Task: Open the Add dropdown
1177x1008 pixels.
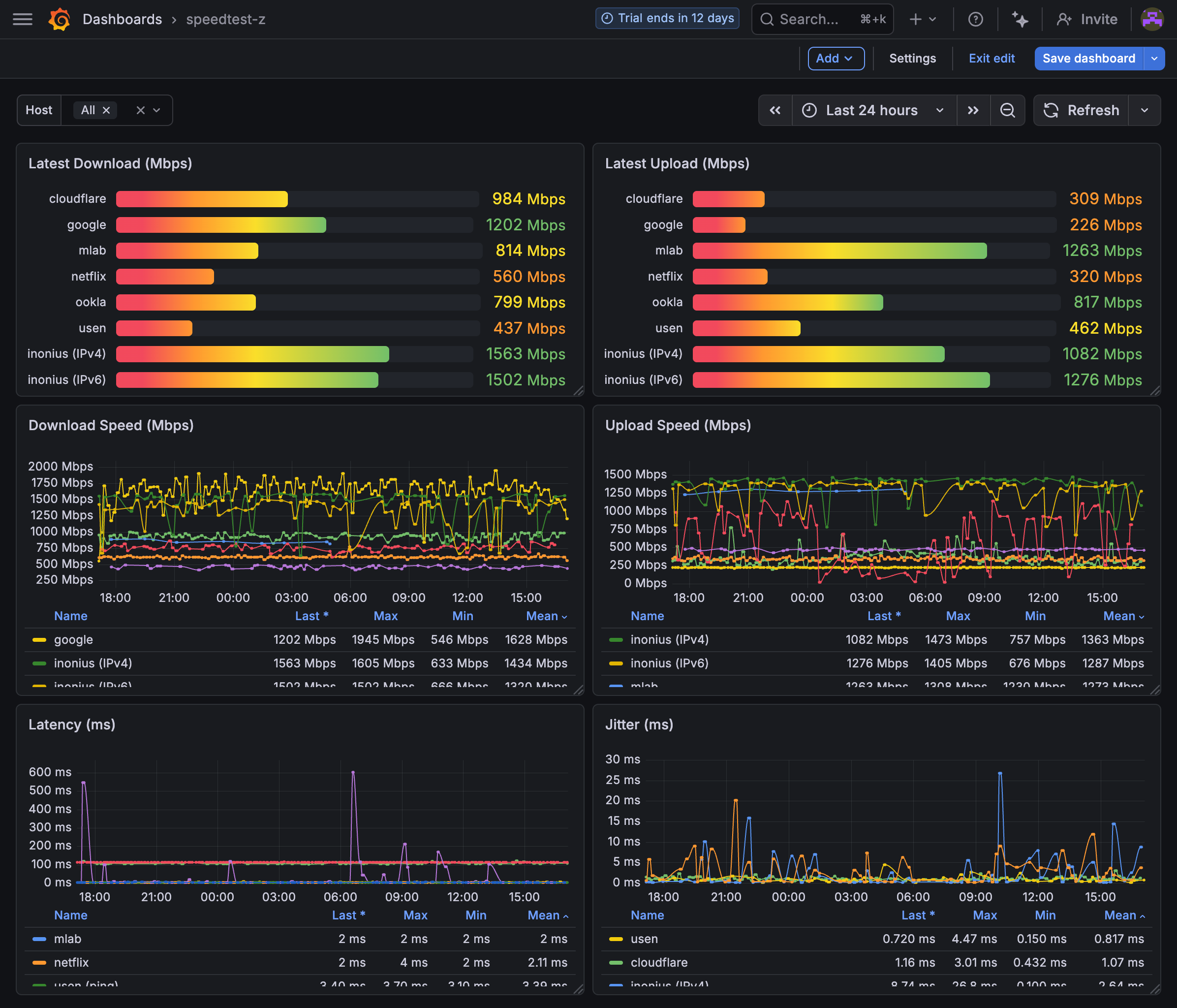Action: [x=836, y=59]
